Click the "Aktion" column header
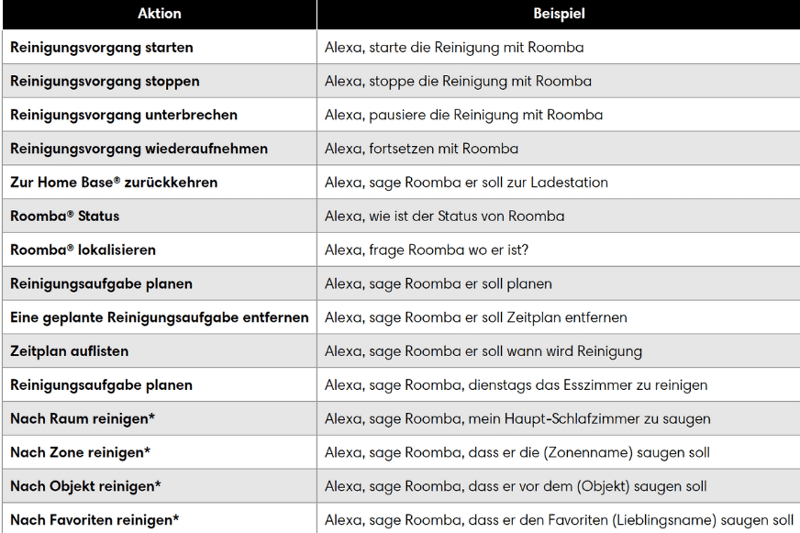800x533 pixels. 159,14
